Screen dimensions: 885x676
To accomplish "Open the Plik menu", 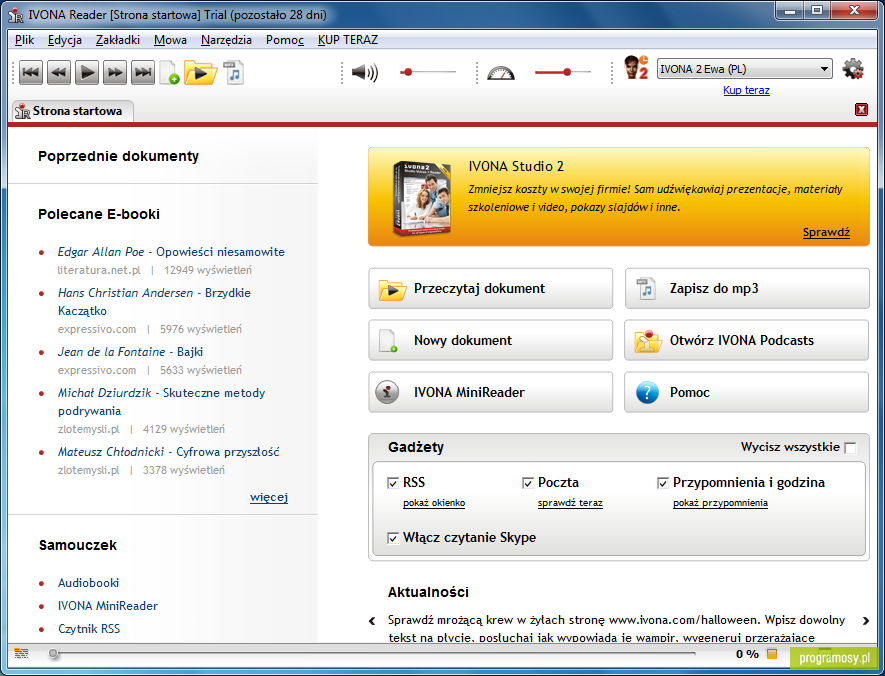I will click(24, 40).
